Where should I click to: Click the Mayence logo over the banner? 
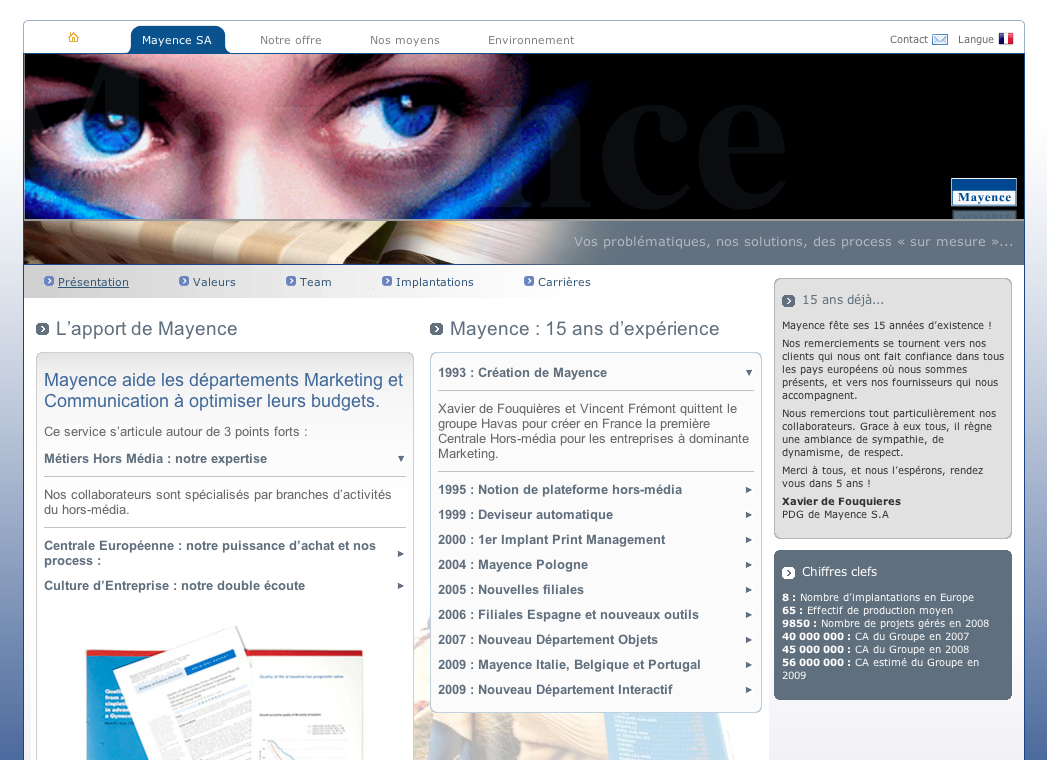tap(983, 193)
